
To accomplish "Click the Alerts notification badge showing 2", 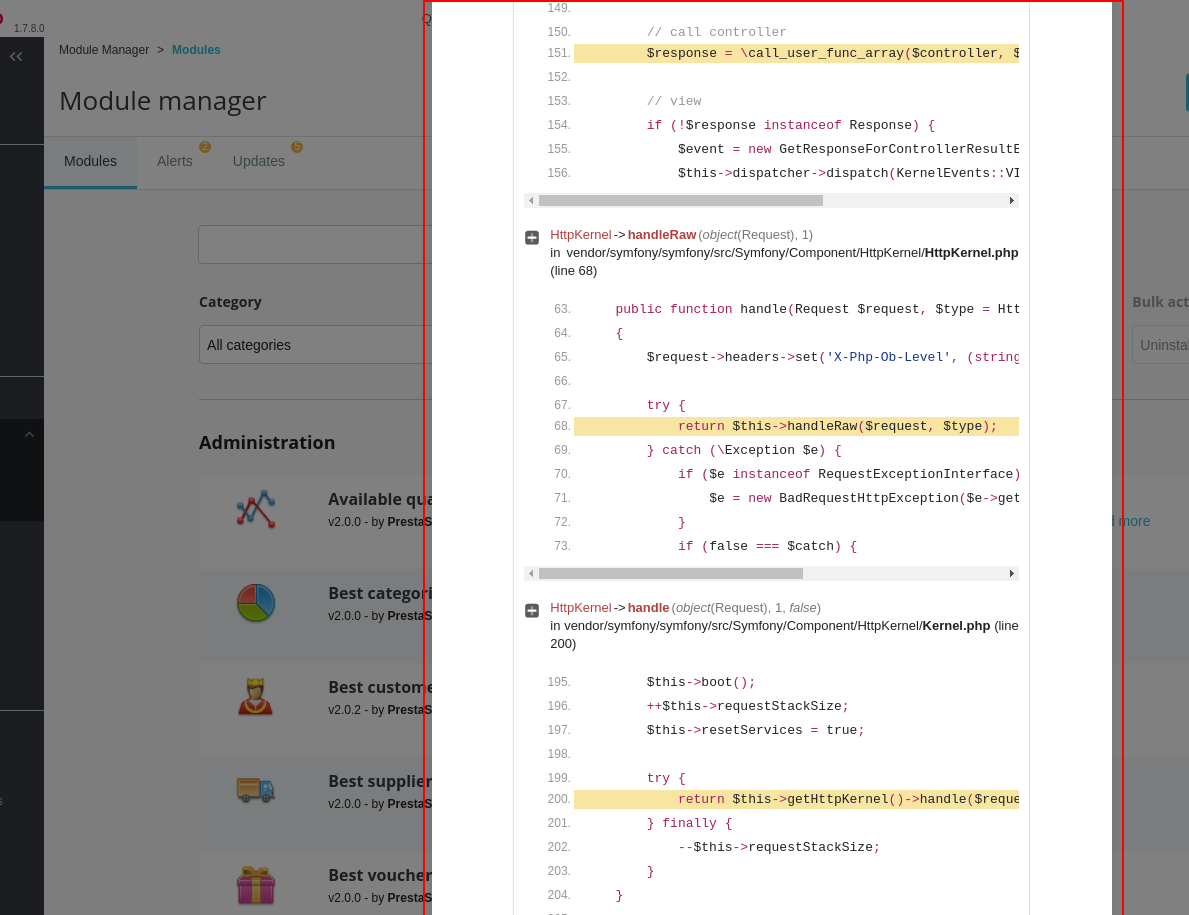I will point(204,146).
